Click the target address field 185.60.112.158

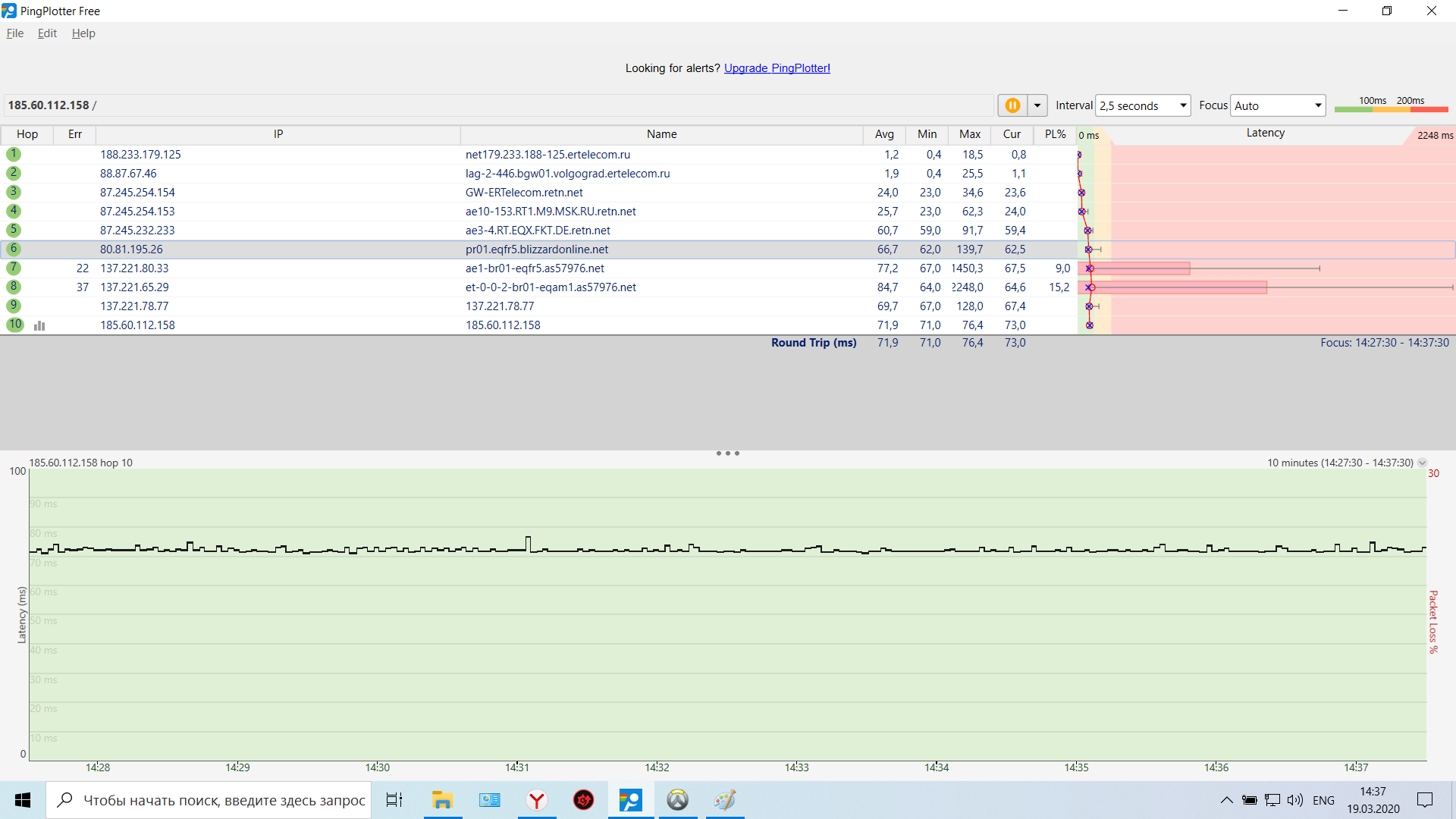coord(498,105)
